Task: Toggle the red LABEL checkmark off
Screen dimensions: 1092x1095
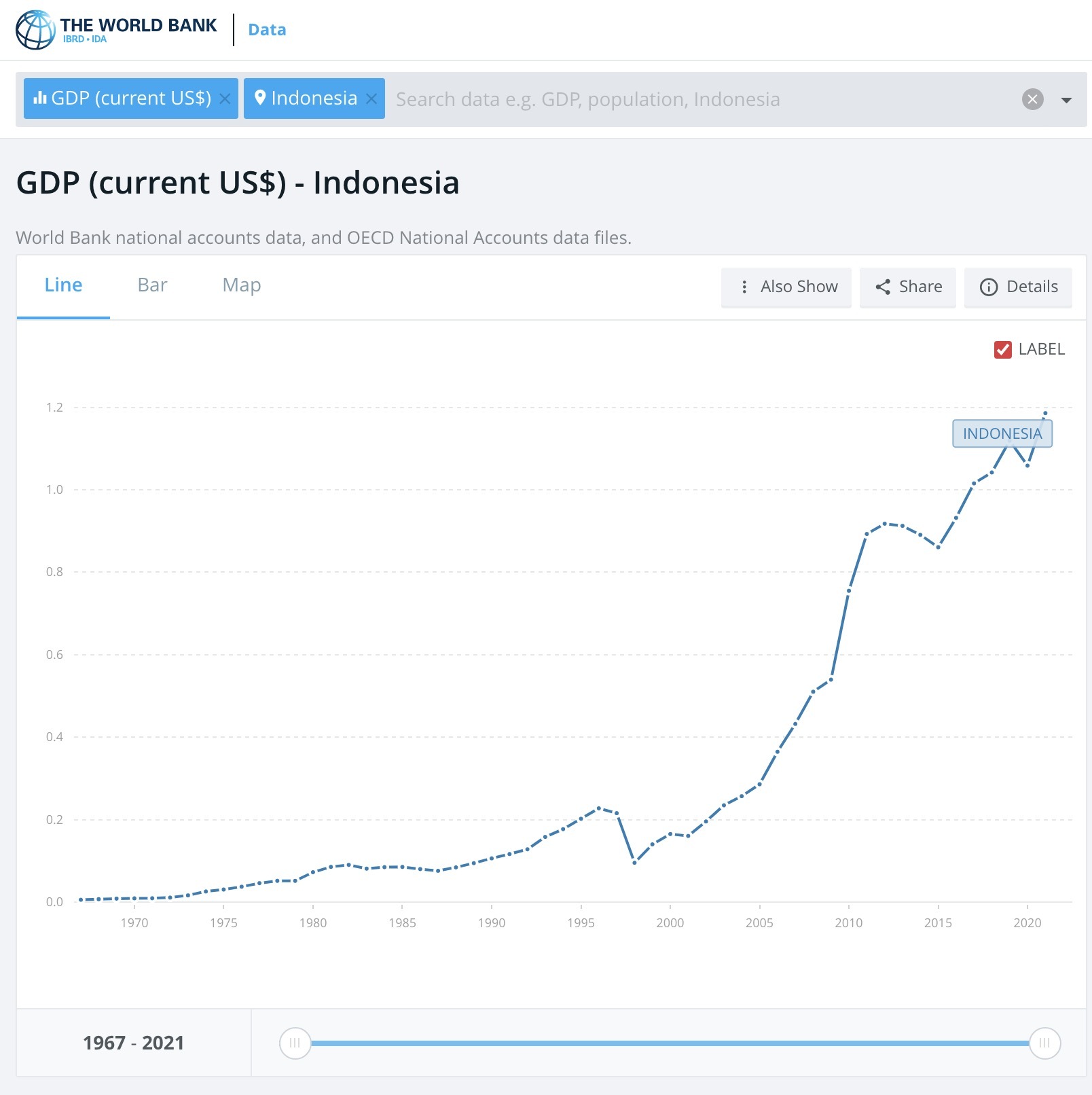Action: 1003,349
